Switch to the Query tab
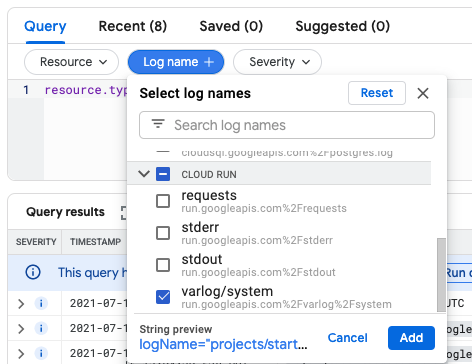Screen dimensions: 472x364 click(x=45, y=26)
